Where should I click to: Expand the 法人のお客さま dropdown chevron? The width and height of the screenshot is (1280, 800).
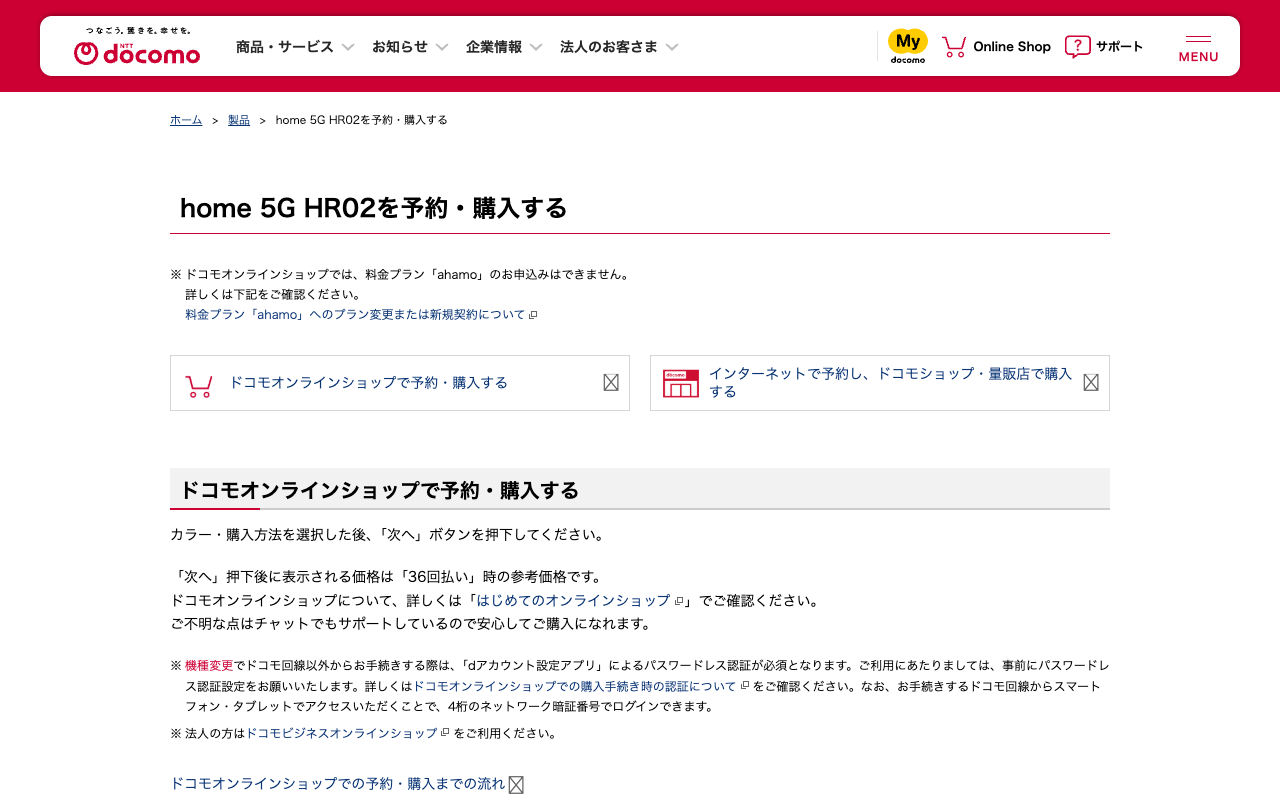[x=672, y=47]
